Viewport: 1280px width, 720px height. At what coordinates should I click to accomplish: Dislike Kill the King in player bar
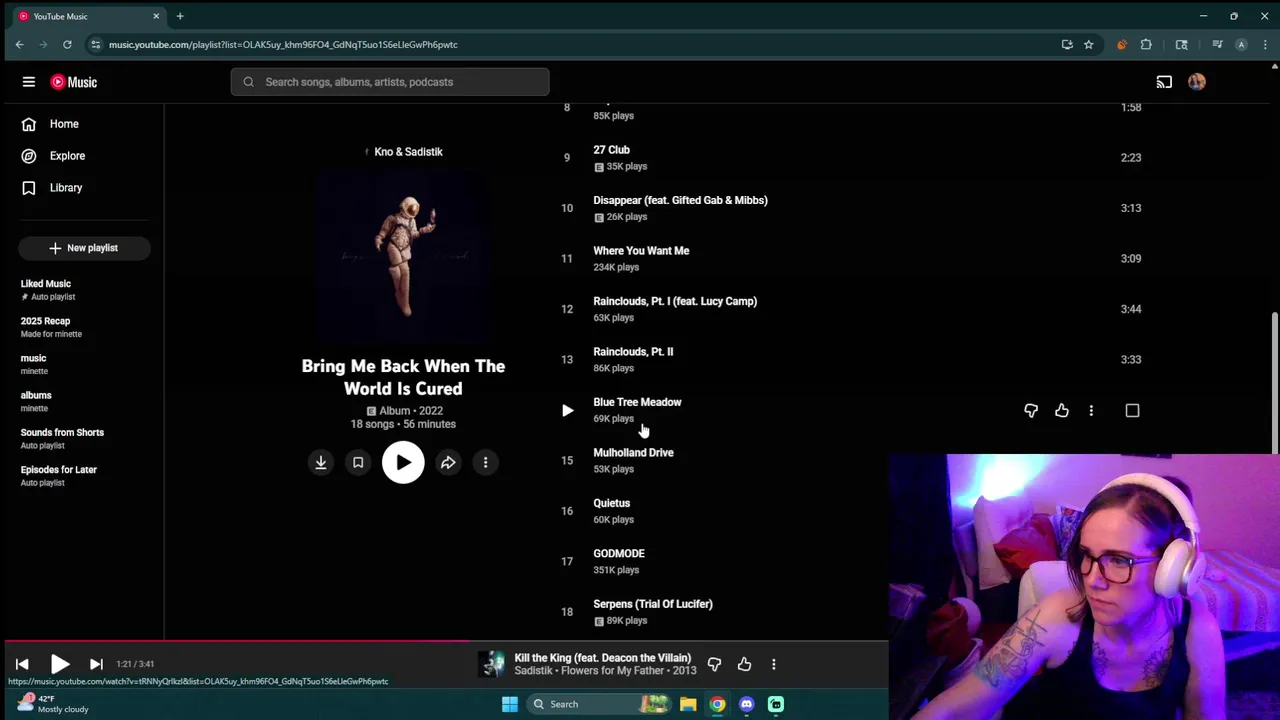click(x=714, y=664)
